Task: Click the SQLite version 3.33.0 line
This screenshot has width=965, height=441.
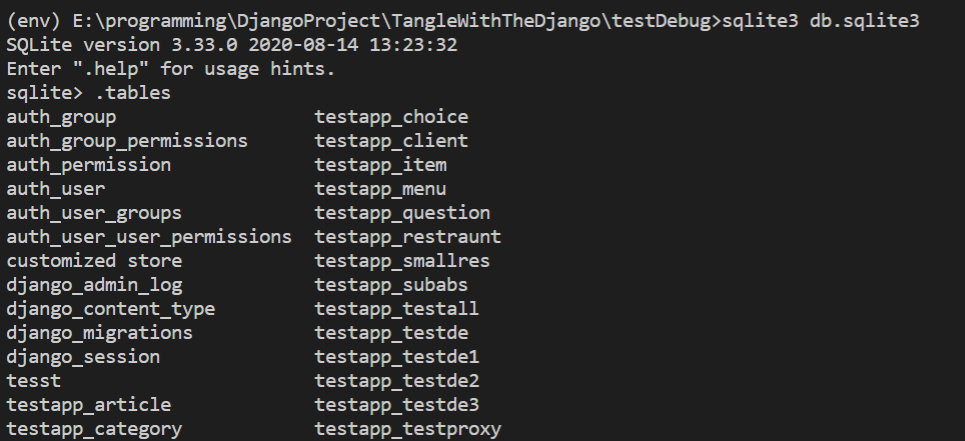Action: [x=232, y=45]
